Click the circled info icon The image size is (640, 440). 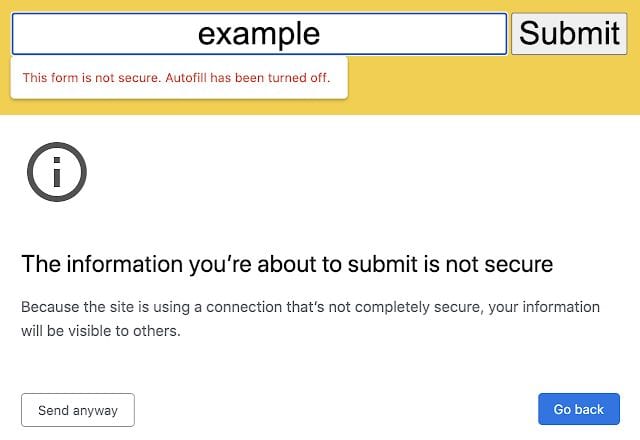[x=56, y=172]
